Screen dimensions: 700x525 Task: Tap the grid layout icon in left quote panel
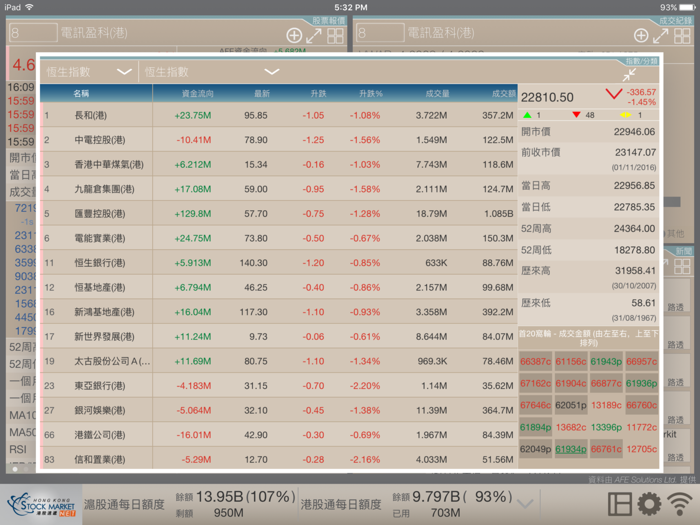click(335, 36)
